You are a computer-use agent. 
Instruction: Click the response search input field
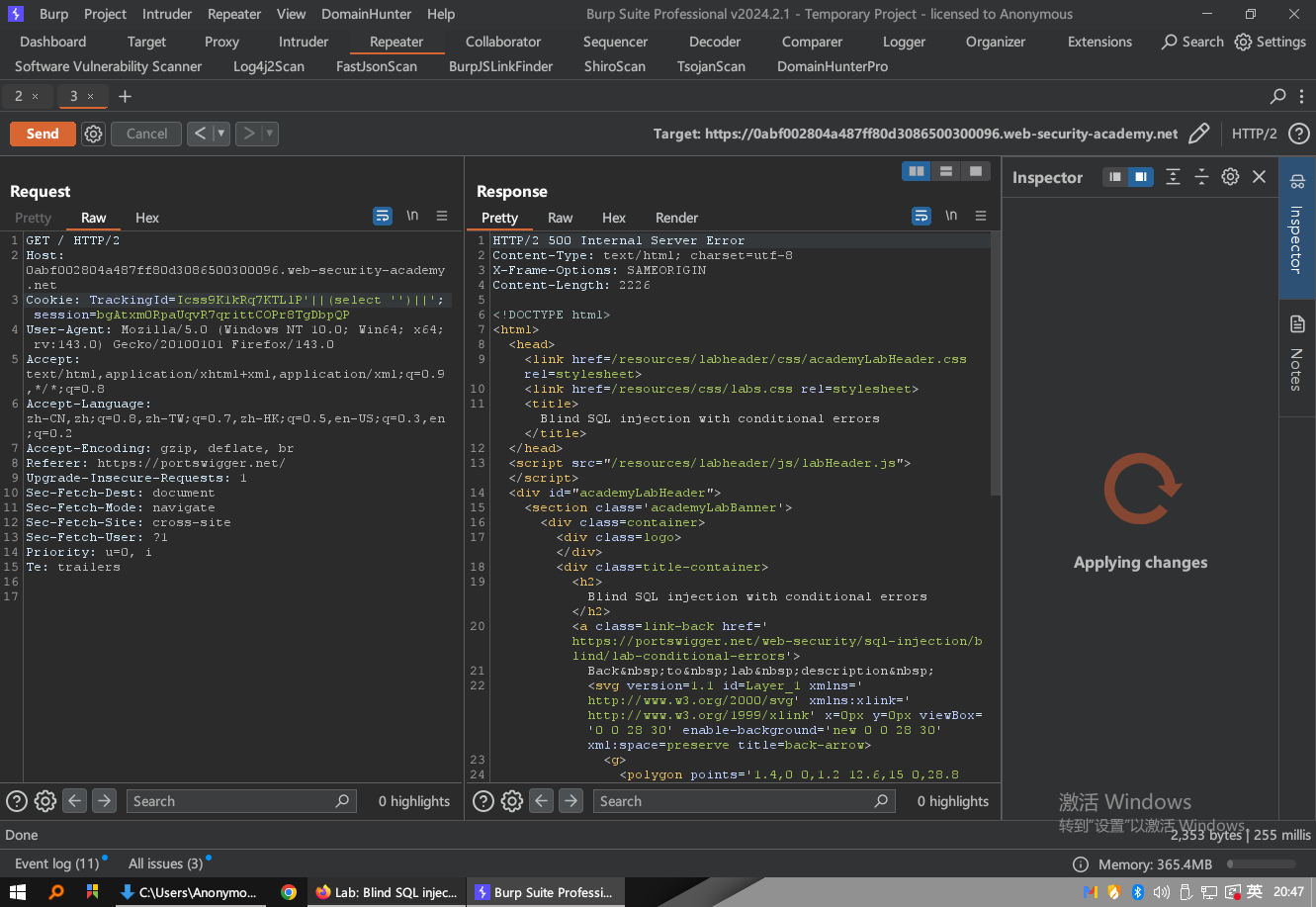745,801
